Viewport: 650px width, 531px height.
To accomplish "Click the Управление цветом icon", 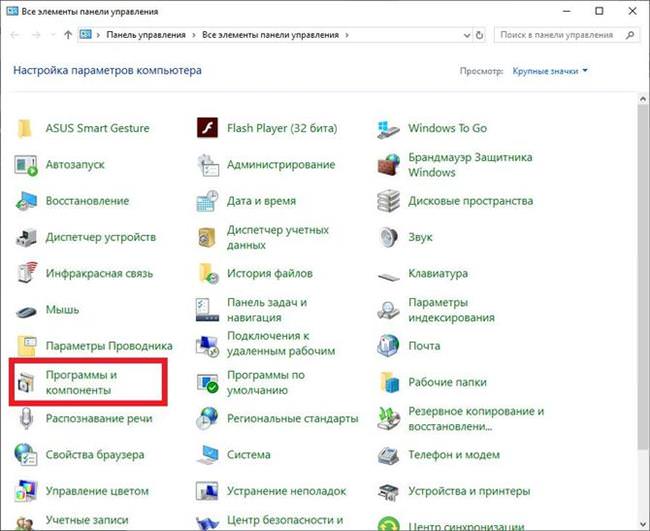I will (x=26, y=491).
